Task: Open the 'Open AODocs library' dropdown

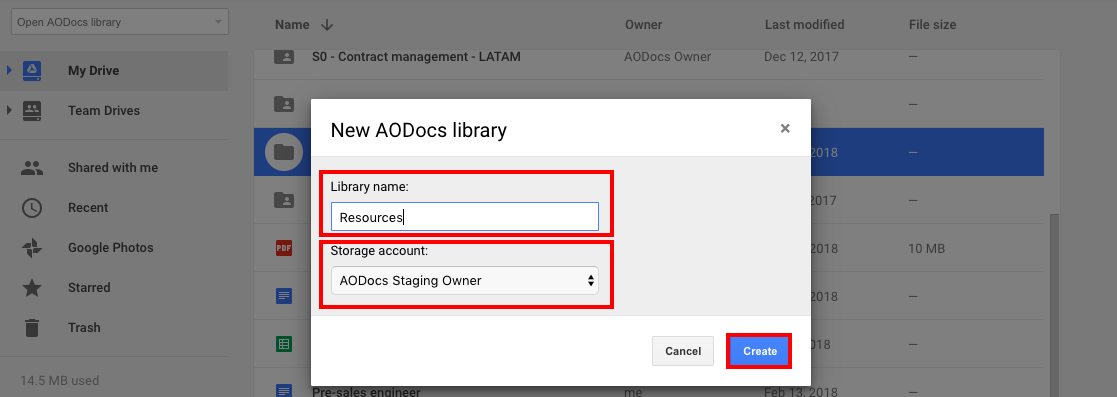Action: click(120, 22)
